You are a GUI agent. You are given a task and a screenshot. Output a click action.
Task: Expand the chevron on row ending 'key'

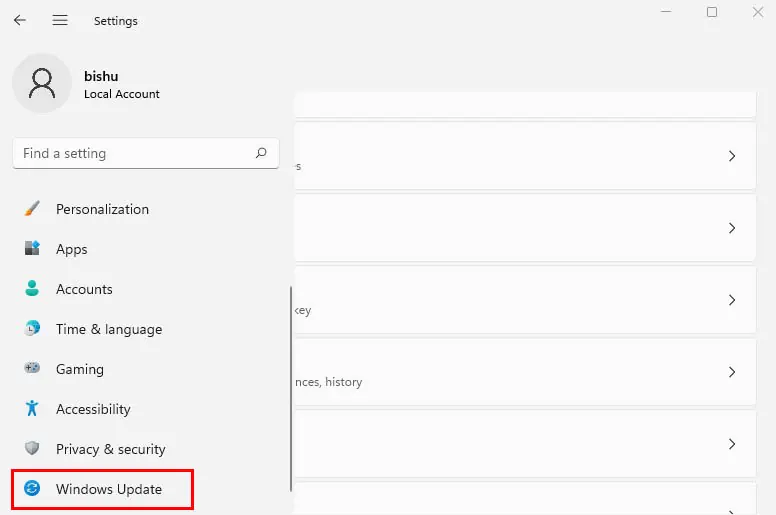(x=732, y=300)
